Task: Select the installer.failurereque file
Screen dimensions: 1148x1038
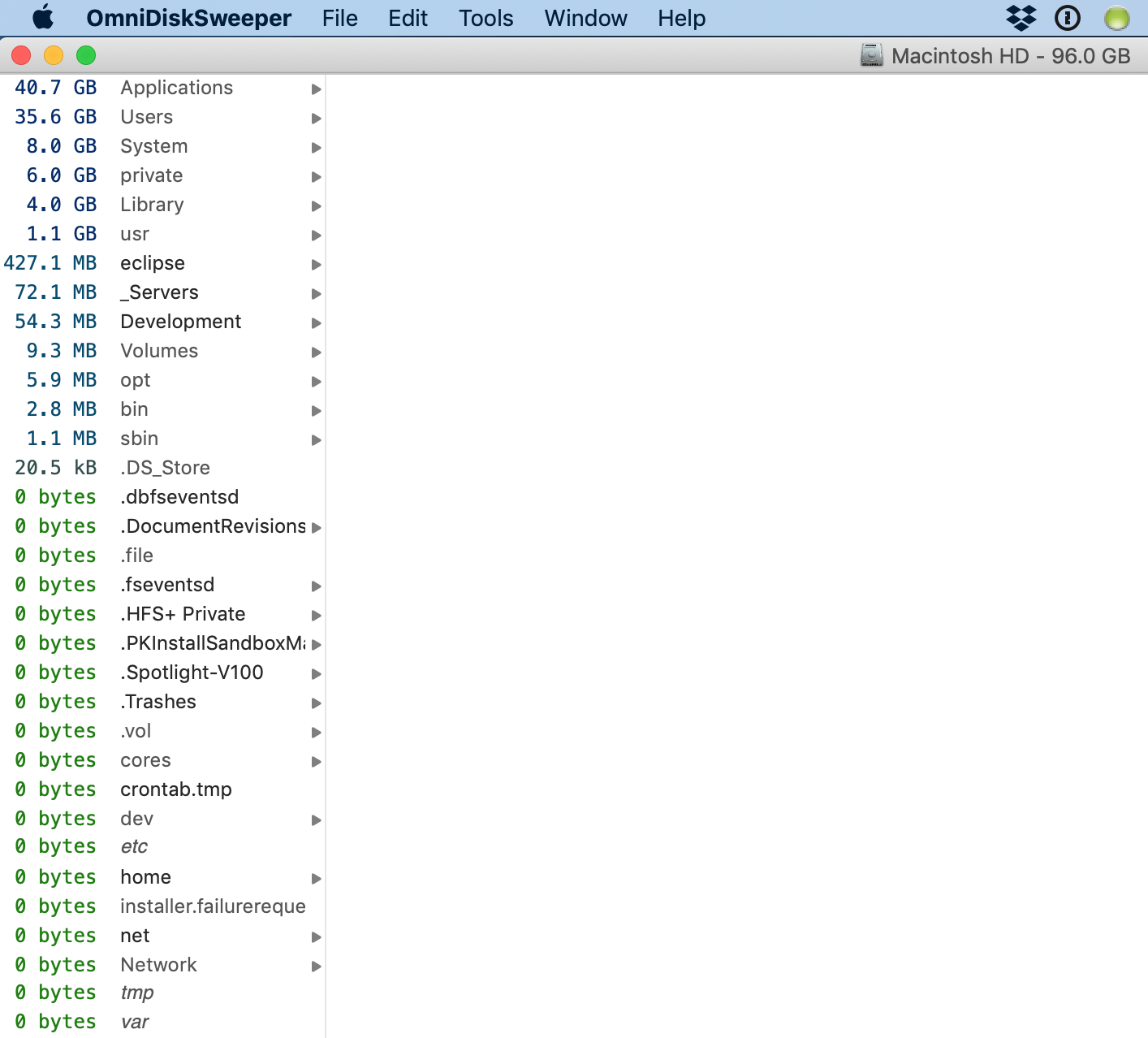Action: [213, 906]
